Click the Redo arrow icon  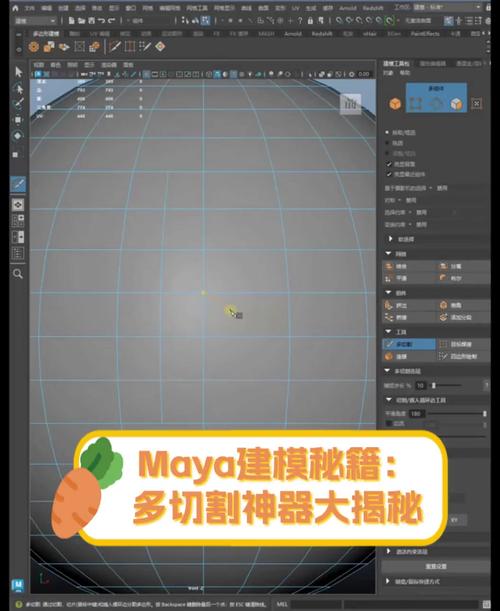coord(111,20)
